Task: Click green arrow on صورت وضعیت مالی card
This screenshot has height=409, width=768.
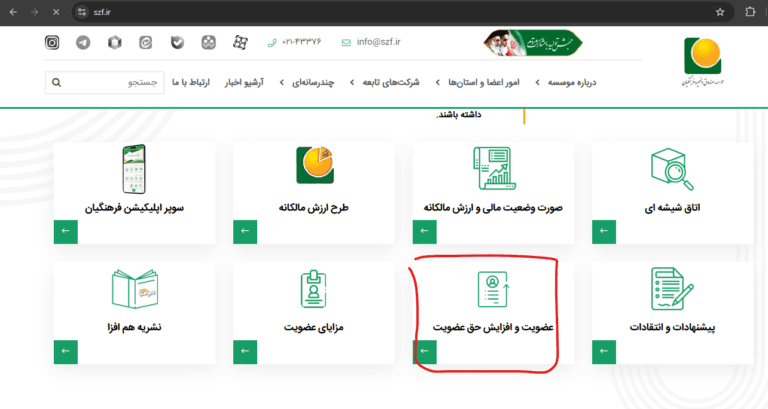Action: coord(425,232)
